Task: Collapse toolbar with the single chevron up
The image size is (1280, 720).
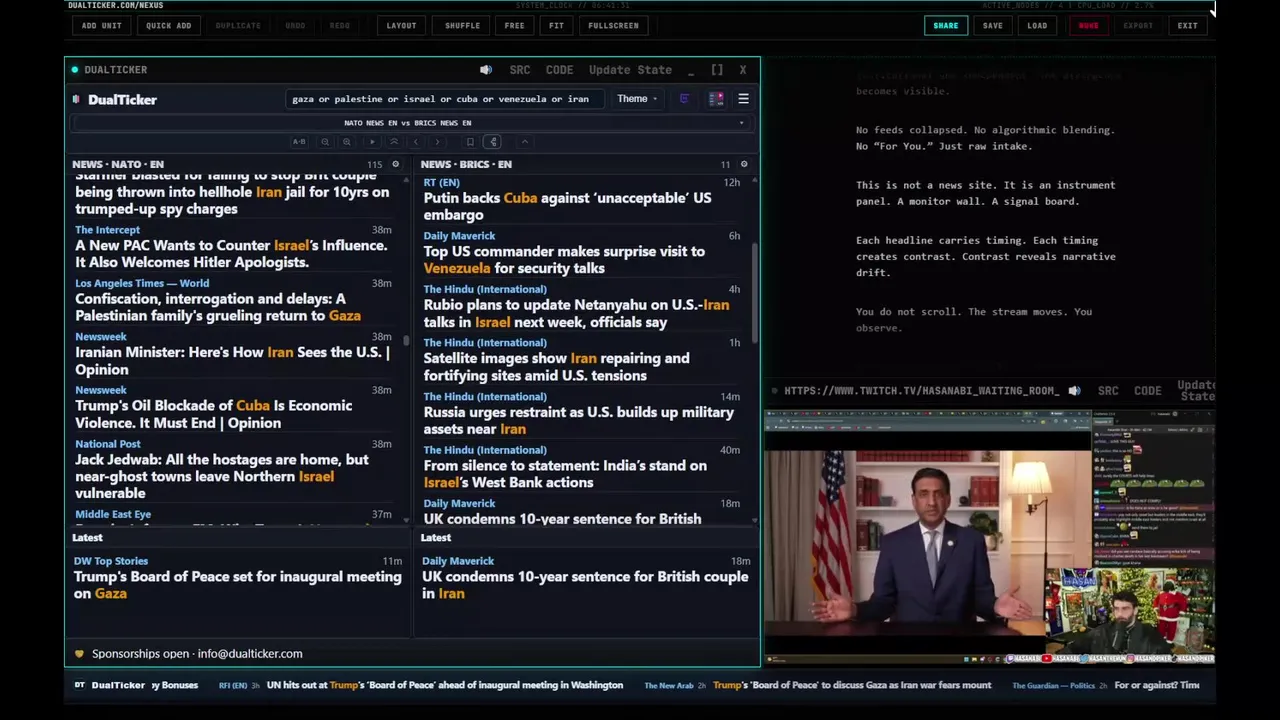Action: pyautogui.click(x=524, y=142)
